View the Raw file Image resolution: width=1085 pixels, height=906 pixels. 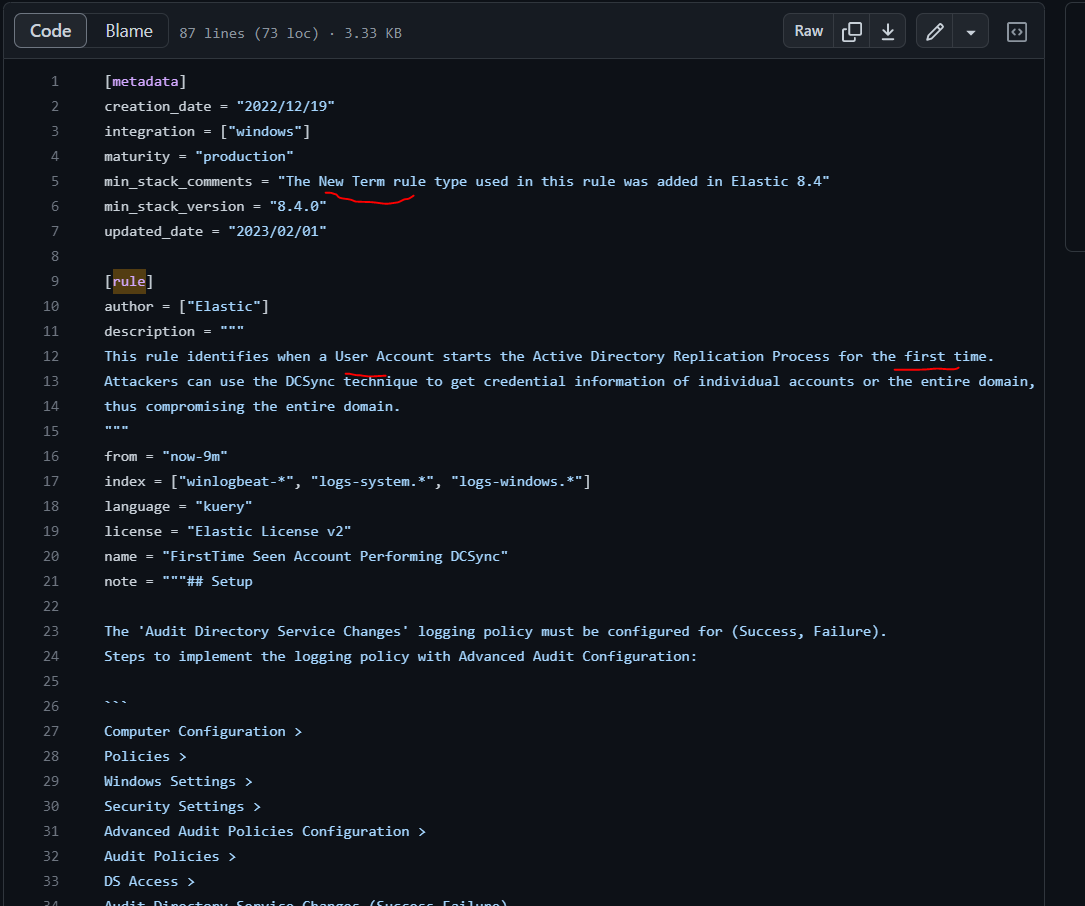[807, 31]
